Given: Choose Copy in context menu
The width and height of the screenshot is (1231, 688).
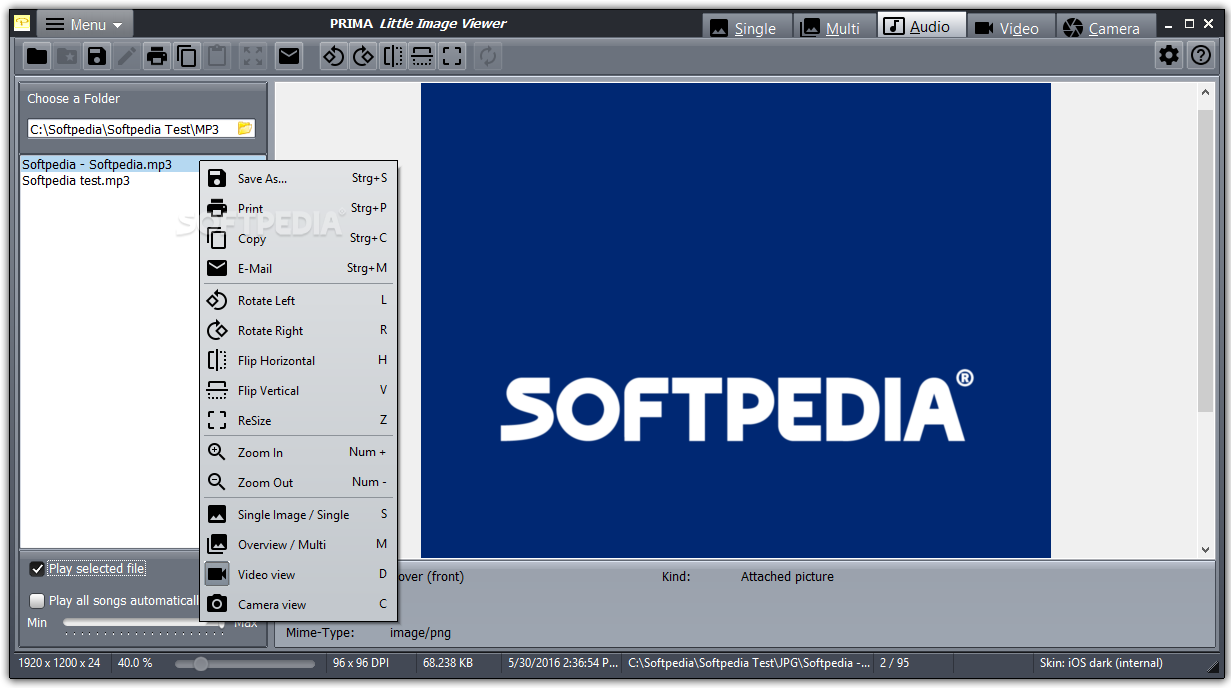Looking at the screenshot, I should [298, 239].
